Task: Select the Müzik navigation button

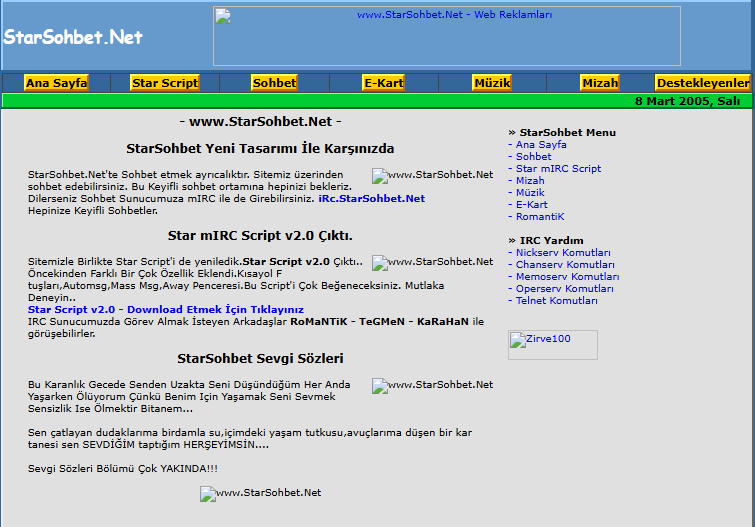Action: tap(492, 83)
